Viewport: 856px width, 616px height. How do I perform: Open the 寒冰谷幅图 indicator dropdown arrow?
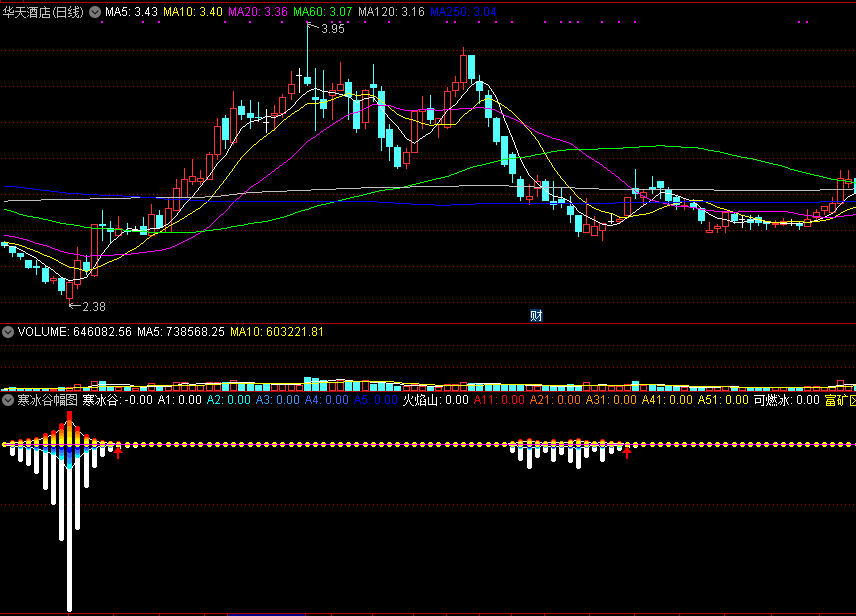point(8,400)
